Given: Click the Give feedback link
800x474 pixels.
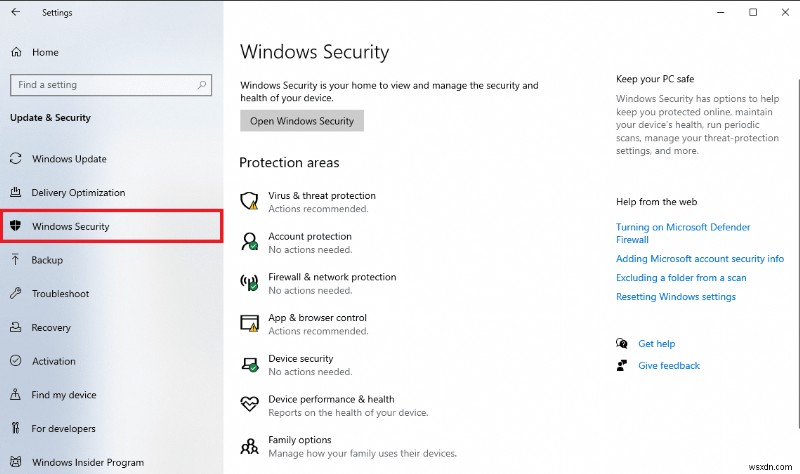Looking at the screenshot, I should coord(669,366).
